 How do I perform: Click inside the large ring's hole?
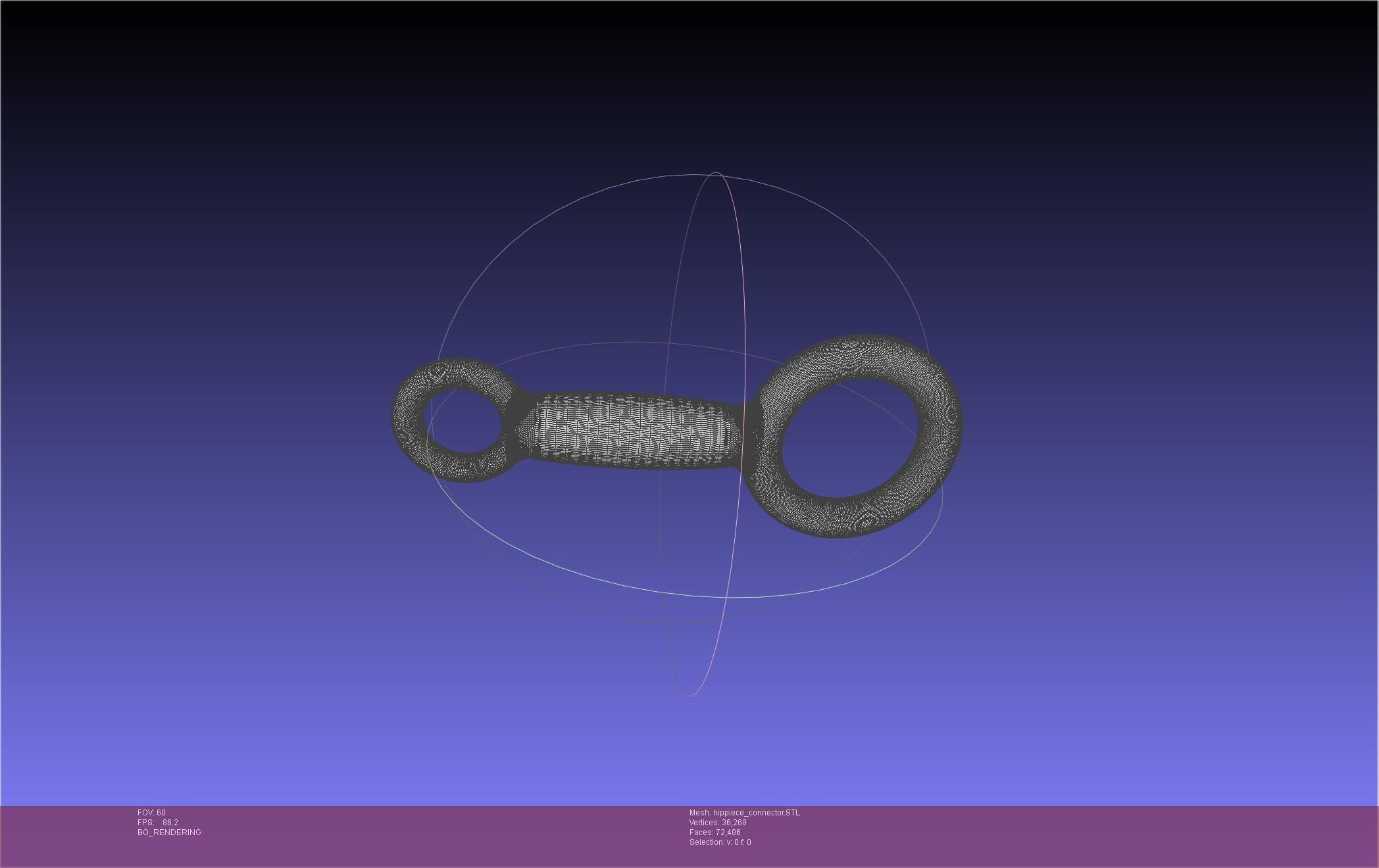[x=849, y=437]
